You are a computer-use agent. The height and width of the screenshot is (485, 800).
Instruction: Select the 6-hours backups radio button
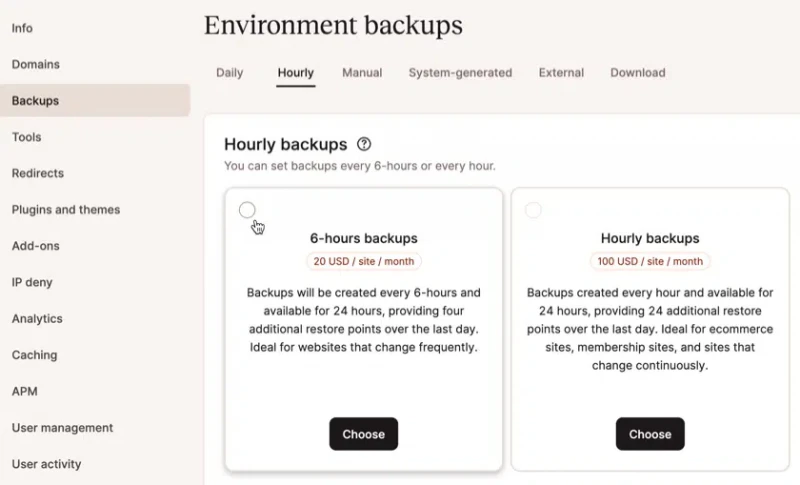[x=247, y=210]
